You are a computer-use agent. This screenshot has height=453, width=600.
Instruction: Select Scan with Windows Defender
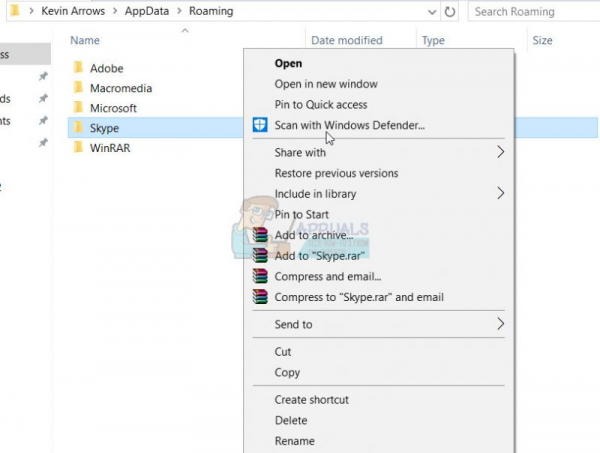[x=349, y=125]
